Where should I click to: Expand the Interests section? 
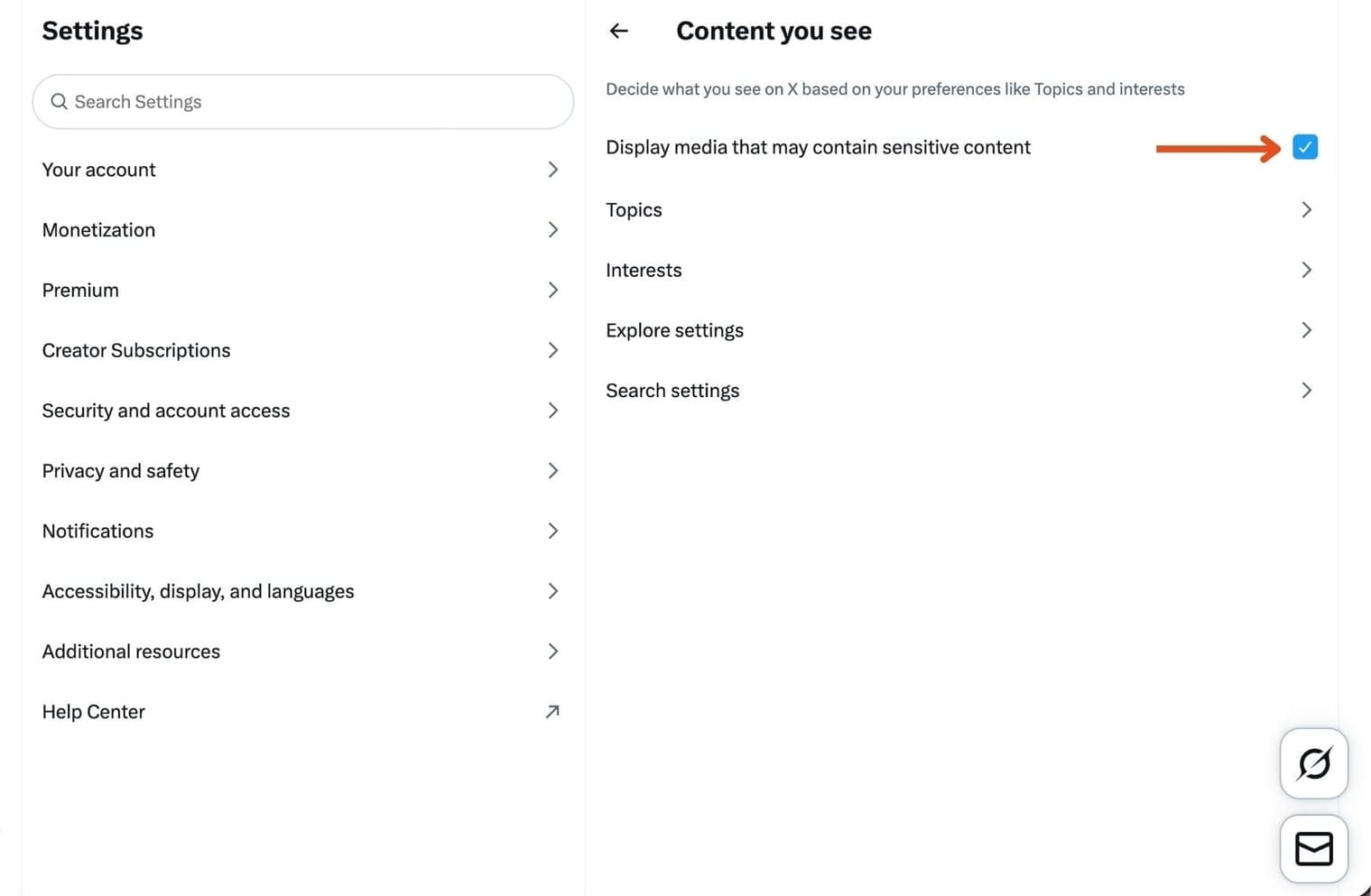coord(1306,270)
